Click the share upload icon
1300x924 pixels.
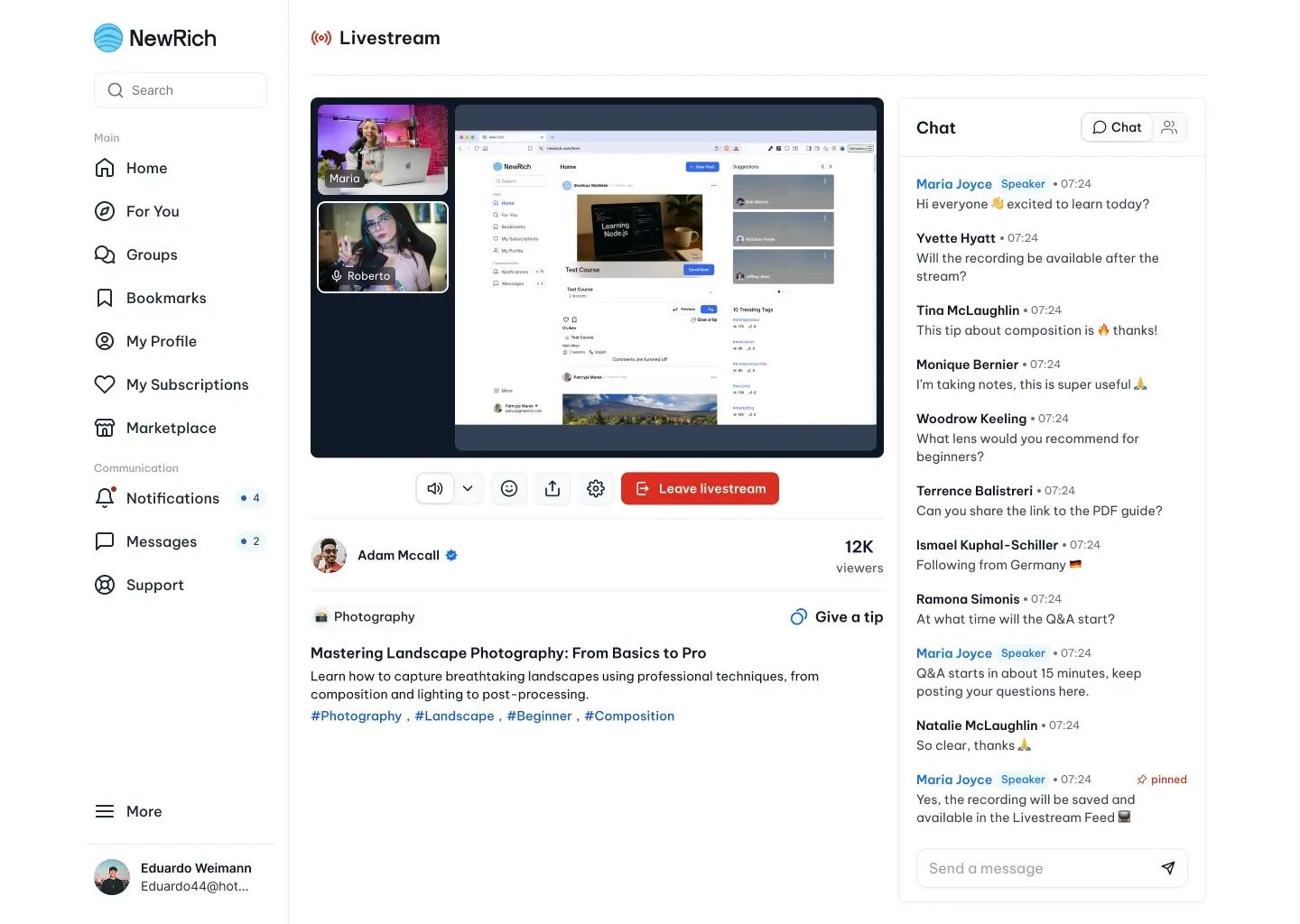coord(552,488)
